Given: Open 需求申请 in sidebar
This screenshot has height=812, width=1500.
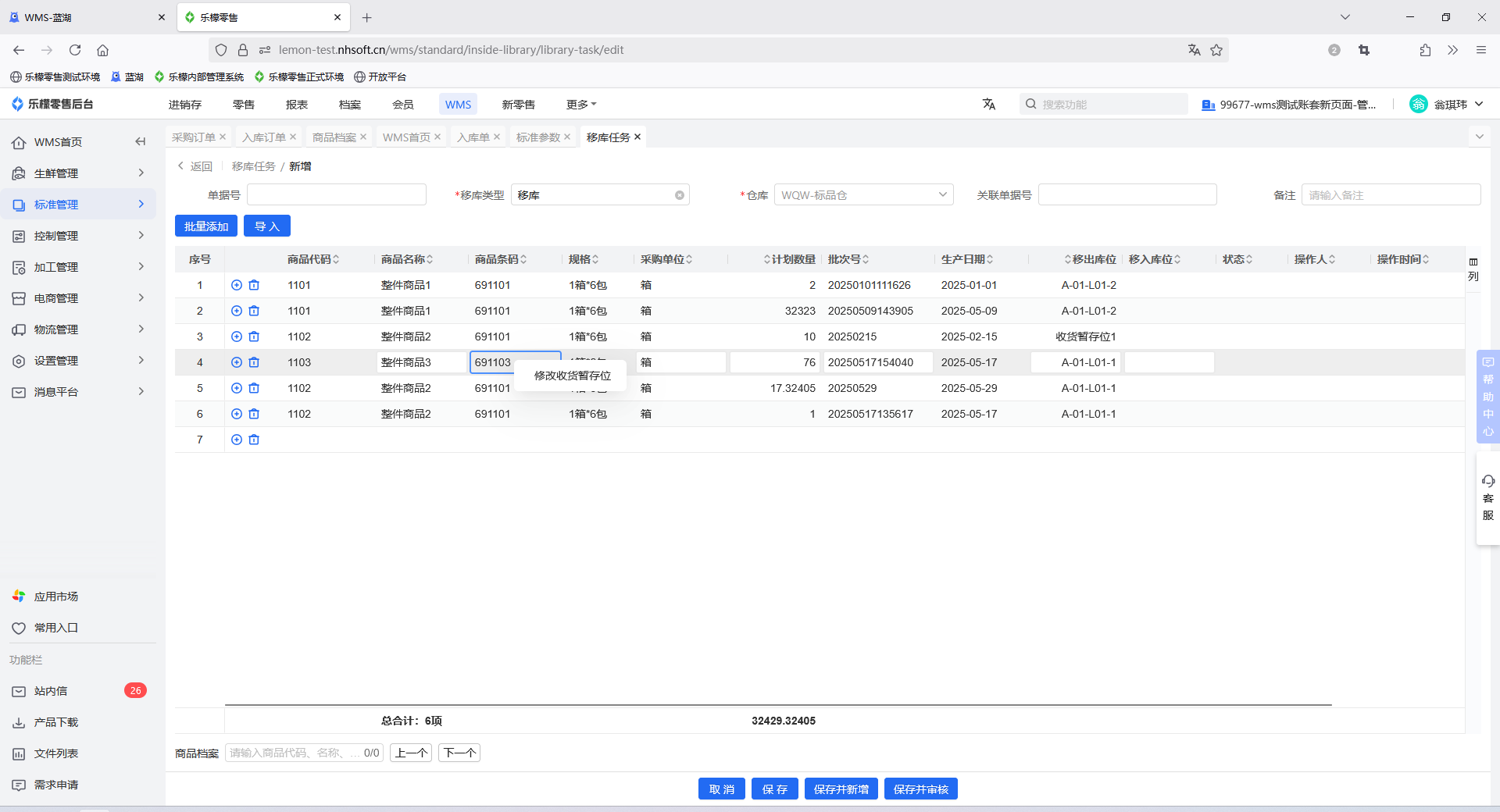Looking at the screenshot, I should pyautogui.click(x=78, y=785).
